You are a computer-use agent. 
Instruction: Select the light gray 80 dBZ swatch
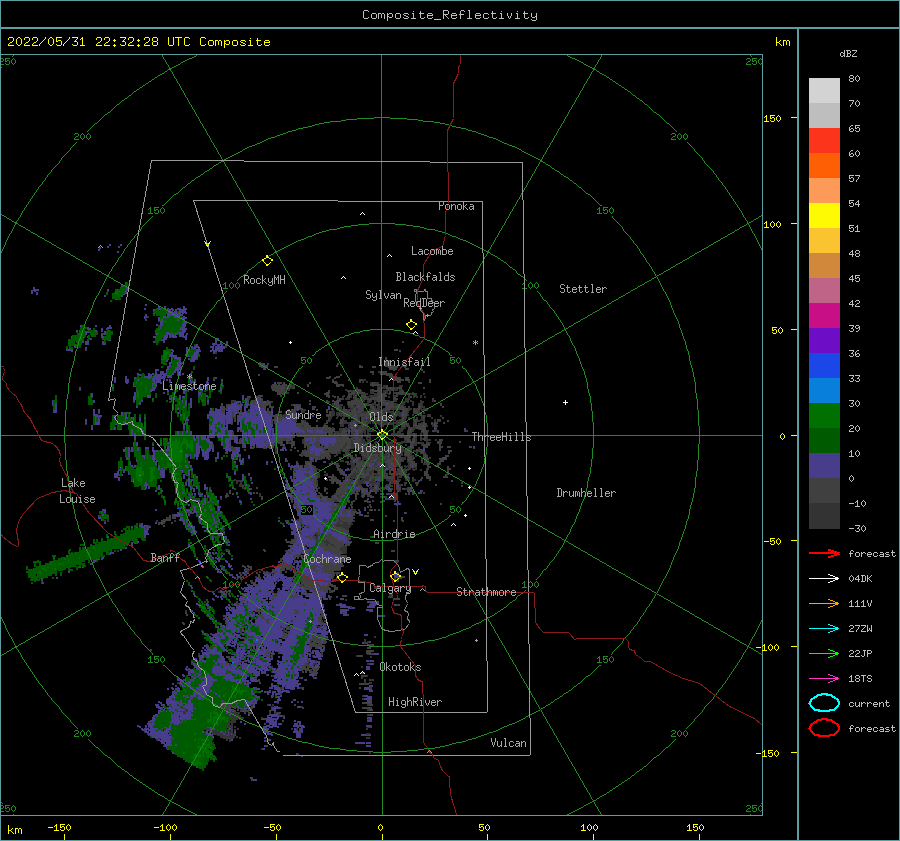tap(824, 90)
